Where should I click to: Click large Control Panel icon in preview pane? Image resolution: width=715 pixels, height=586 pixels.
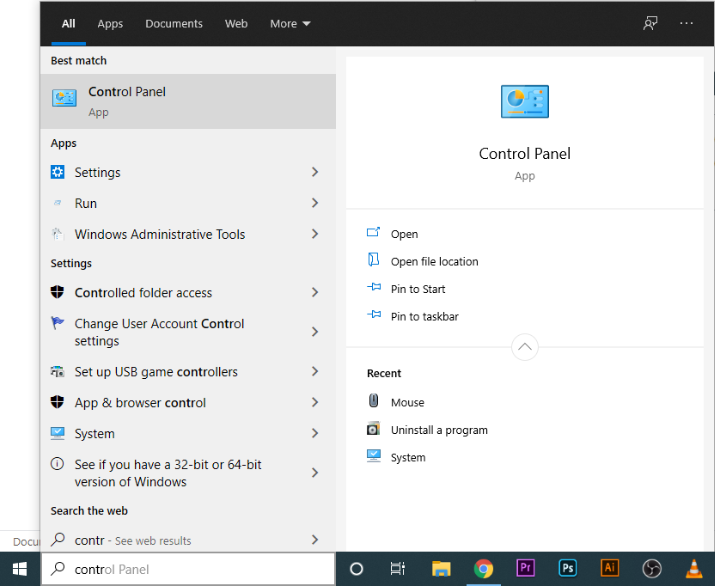[x=525, y=101]
